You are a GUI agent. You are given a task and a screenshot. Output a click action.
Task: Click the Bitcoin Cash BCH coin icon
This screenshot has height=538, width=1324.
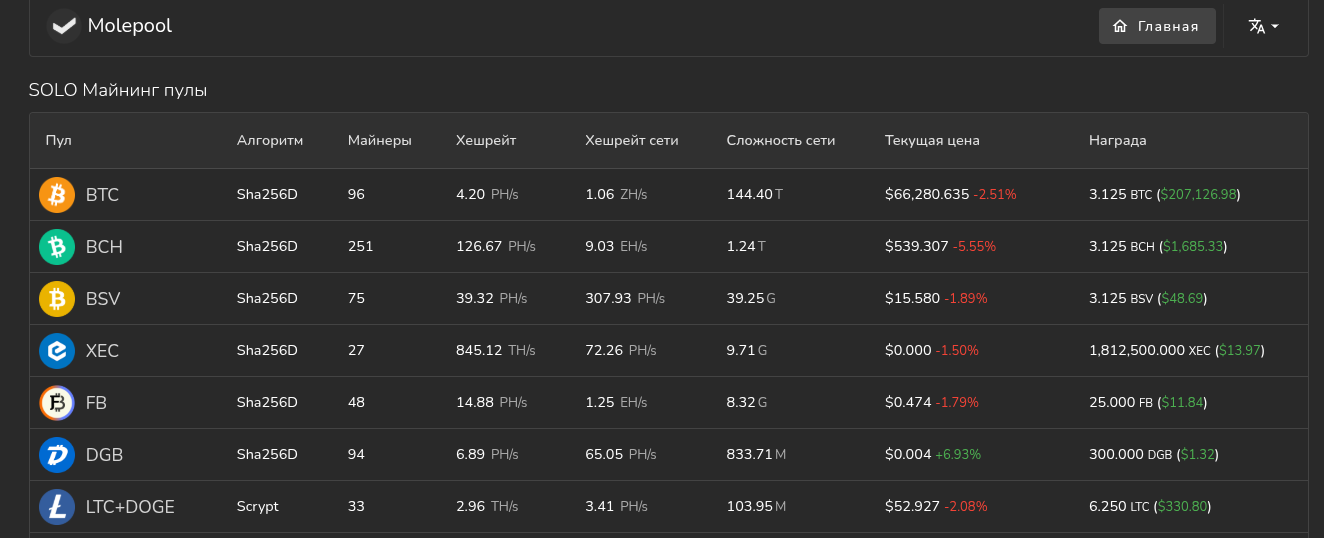click(57, 247)
